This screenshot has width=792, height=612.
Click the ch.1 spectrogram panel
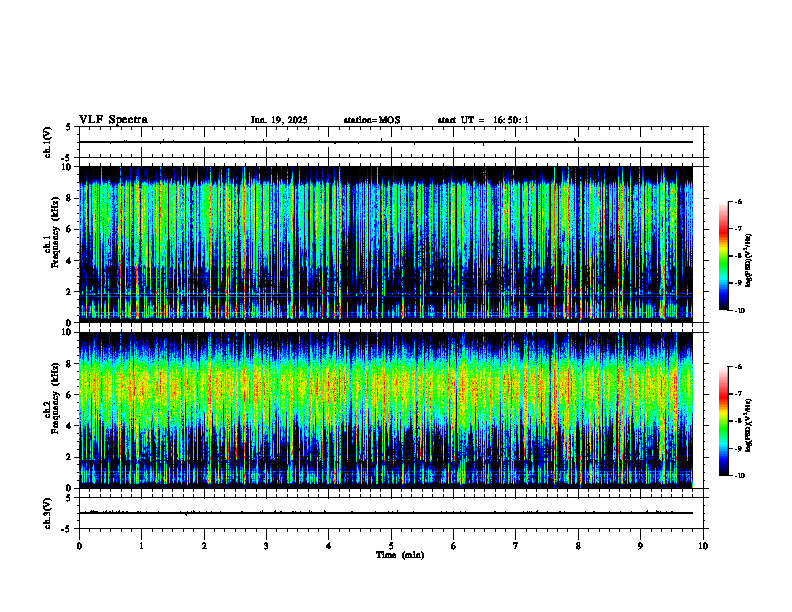pos(385,244)
